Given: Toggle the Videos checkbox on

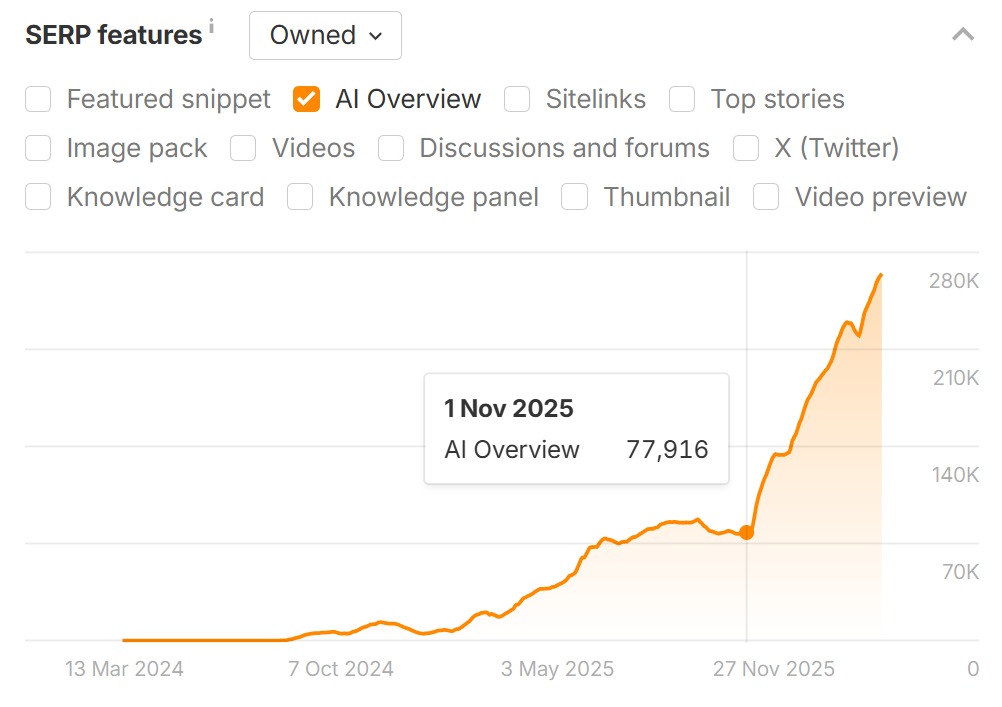Looking at the screenshot, I should tap(243, 148).
